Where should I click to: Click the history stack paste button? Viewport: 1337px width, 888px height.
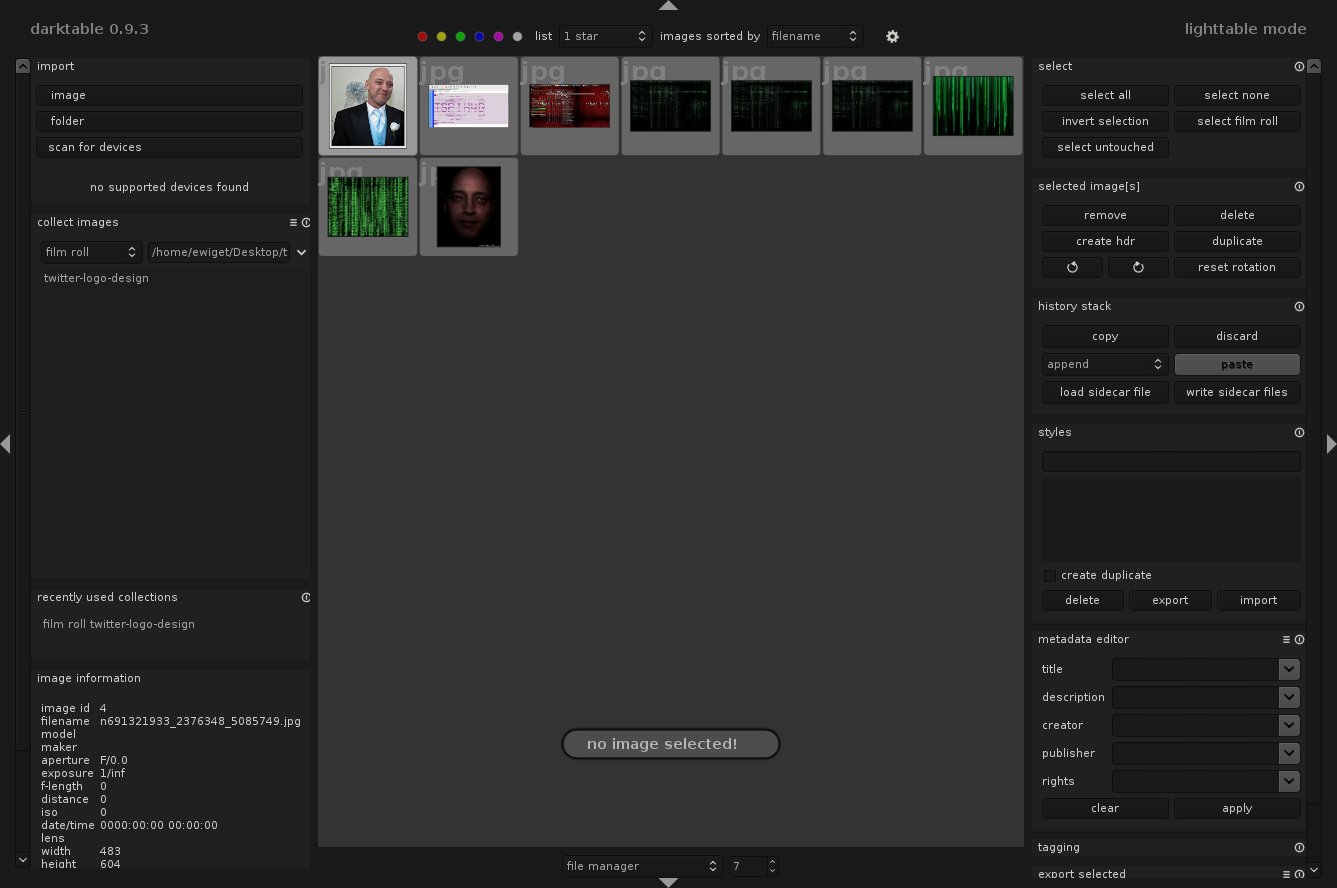pyautogui.click(x=1237, y=364)
